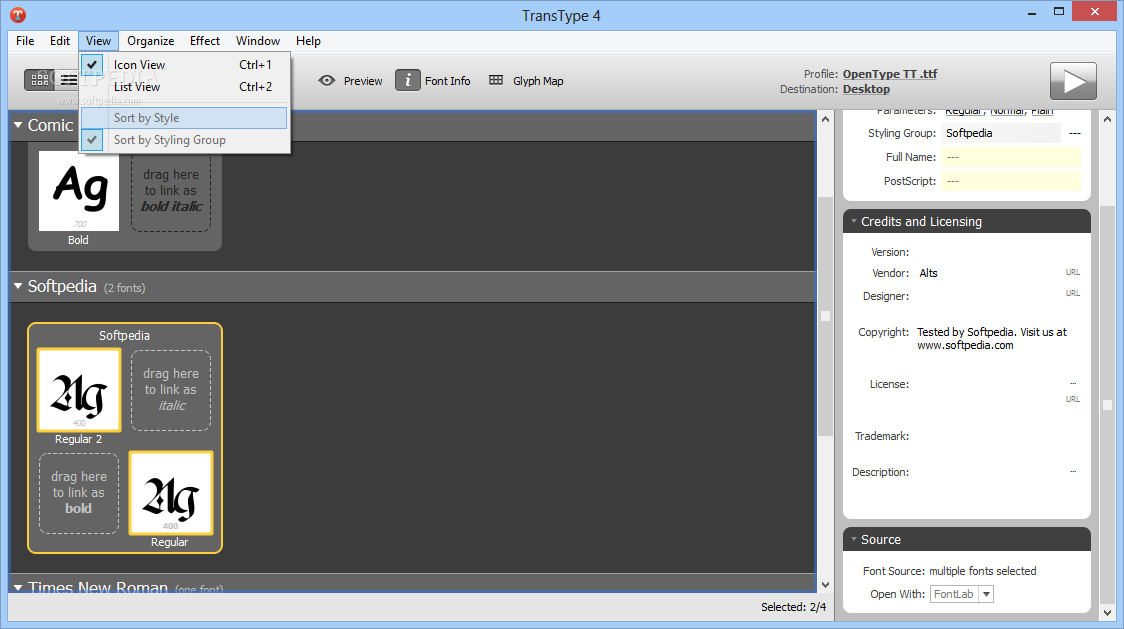Screen dimensions: 1124x629
Task: Edit the Styling Group field
Action: pos(1001,133)
